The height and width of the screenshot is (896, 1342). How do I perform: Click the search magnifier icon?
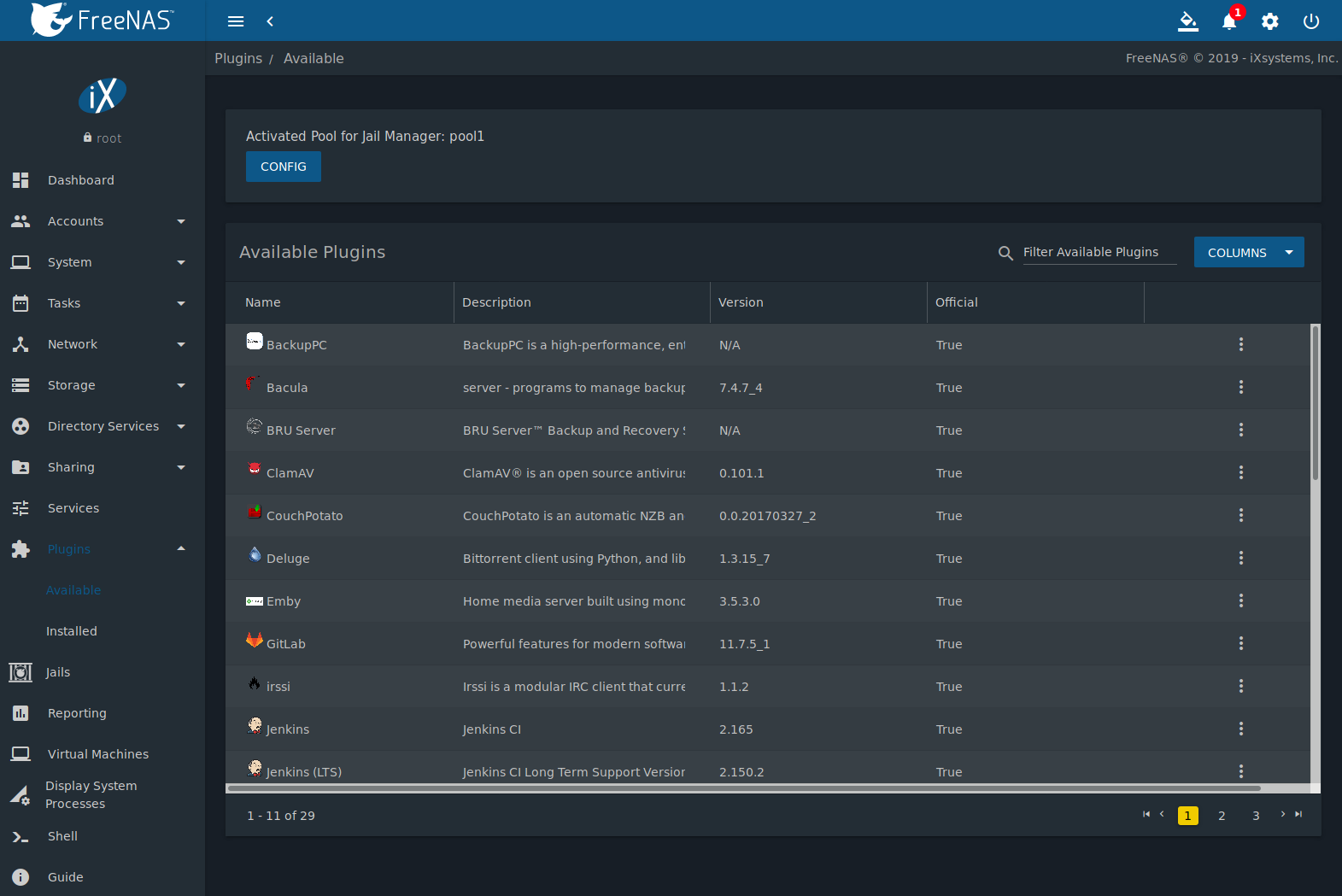(1005, 253)
